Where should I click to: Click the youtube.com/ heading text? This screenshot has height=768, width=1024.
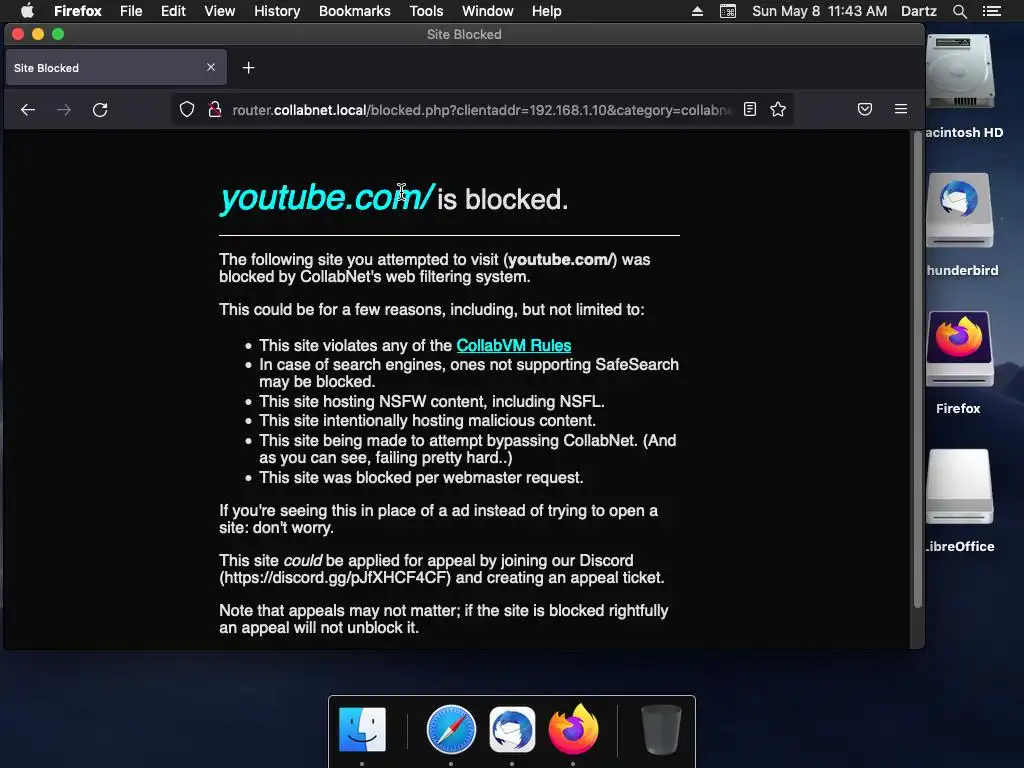pyautogui.click(x=327, y=198)
